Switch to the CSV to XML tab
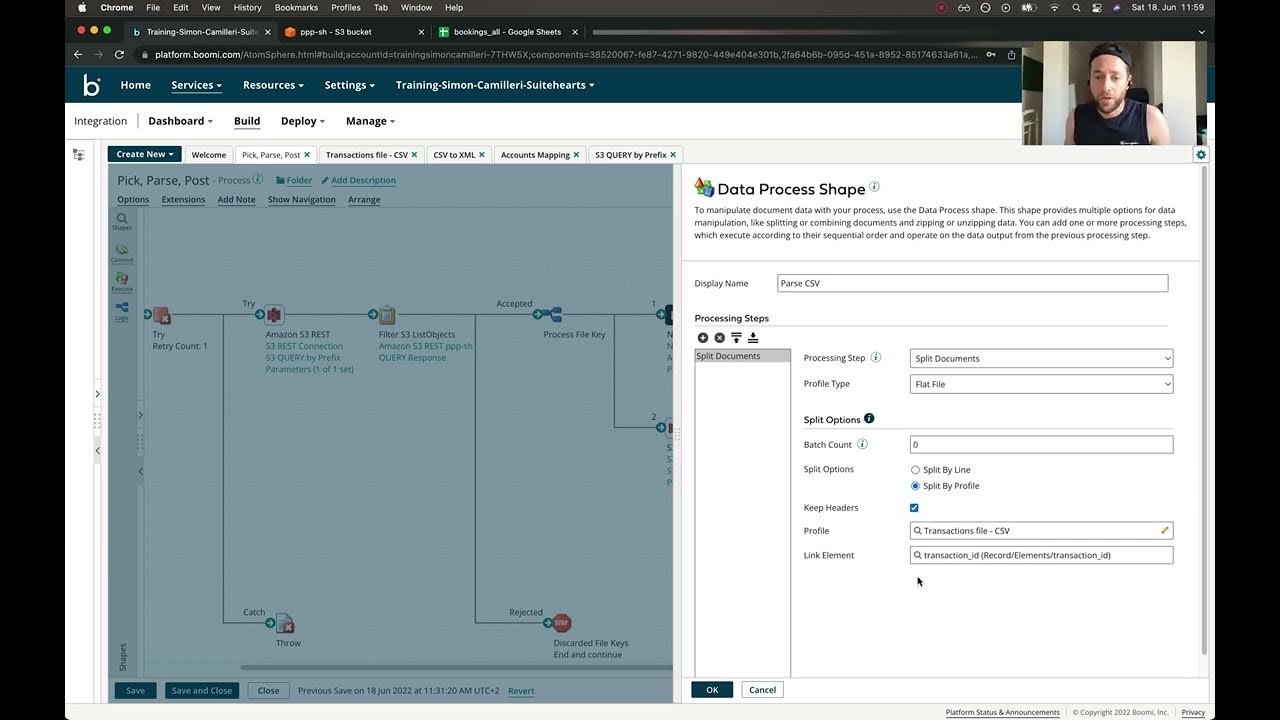This screenshot has height=720, width=1280. 454,155
